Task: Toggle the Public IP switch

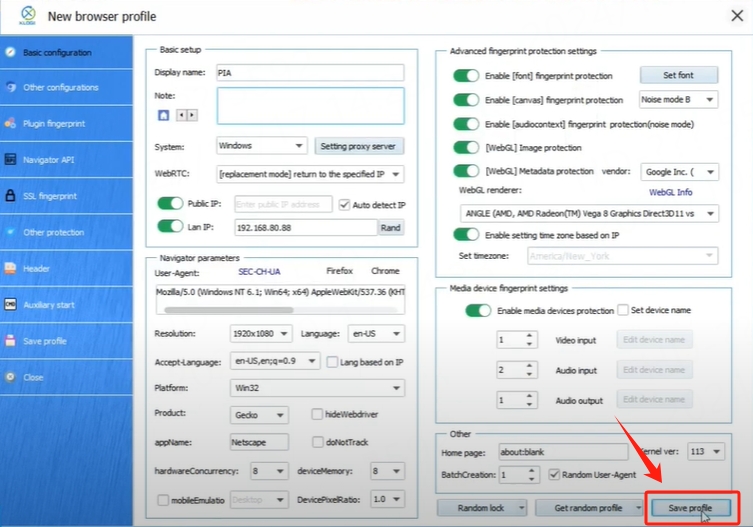Action: (170, 204)
